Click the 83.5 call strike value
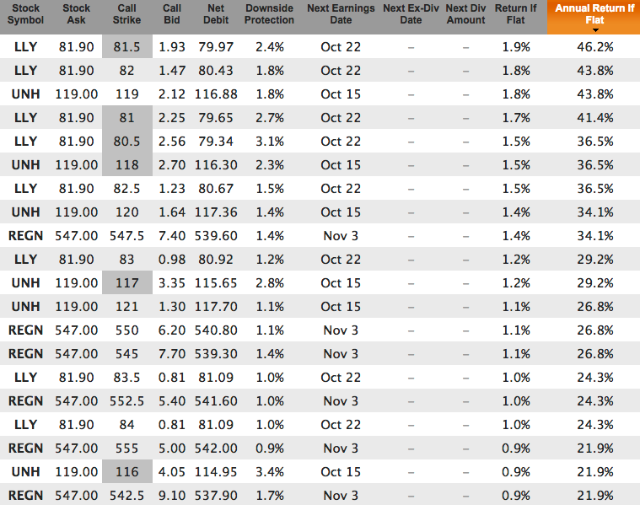This screenshot has height=505, width=640. (127, 377)
